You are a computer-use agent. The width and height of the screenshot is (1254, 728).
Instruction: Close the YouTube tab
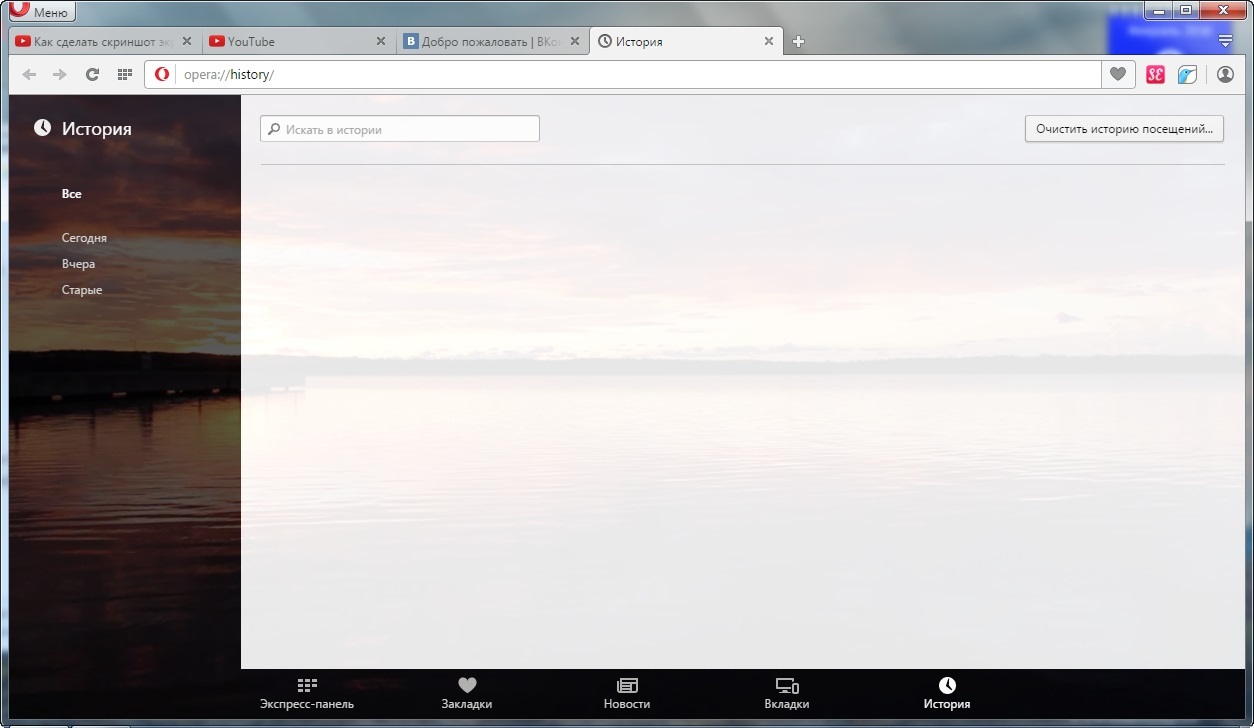tap(380, 42)
